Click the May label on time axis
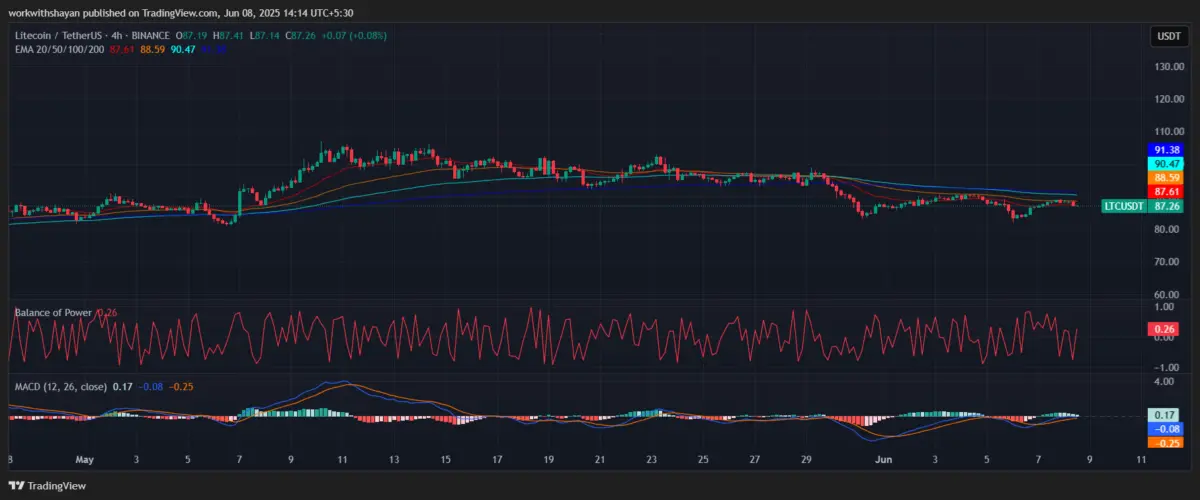The height and width of the screenshot is (500, 1200). point(83,460)
